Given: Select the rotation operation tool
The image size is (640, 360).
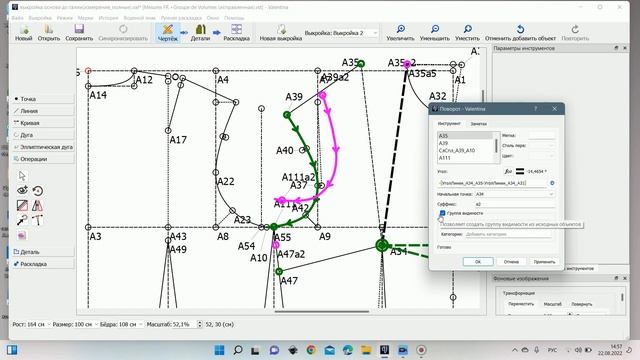Looking at the screenshot, I should click(38, 190).
